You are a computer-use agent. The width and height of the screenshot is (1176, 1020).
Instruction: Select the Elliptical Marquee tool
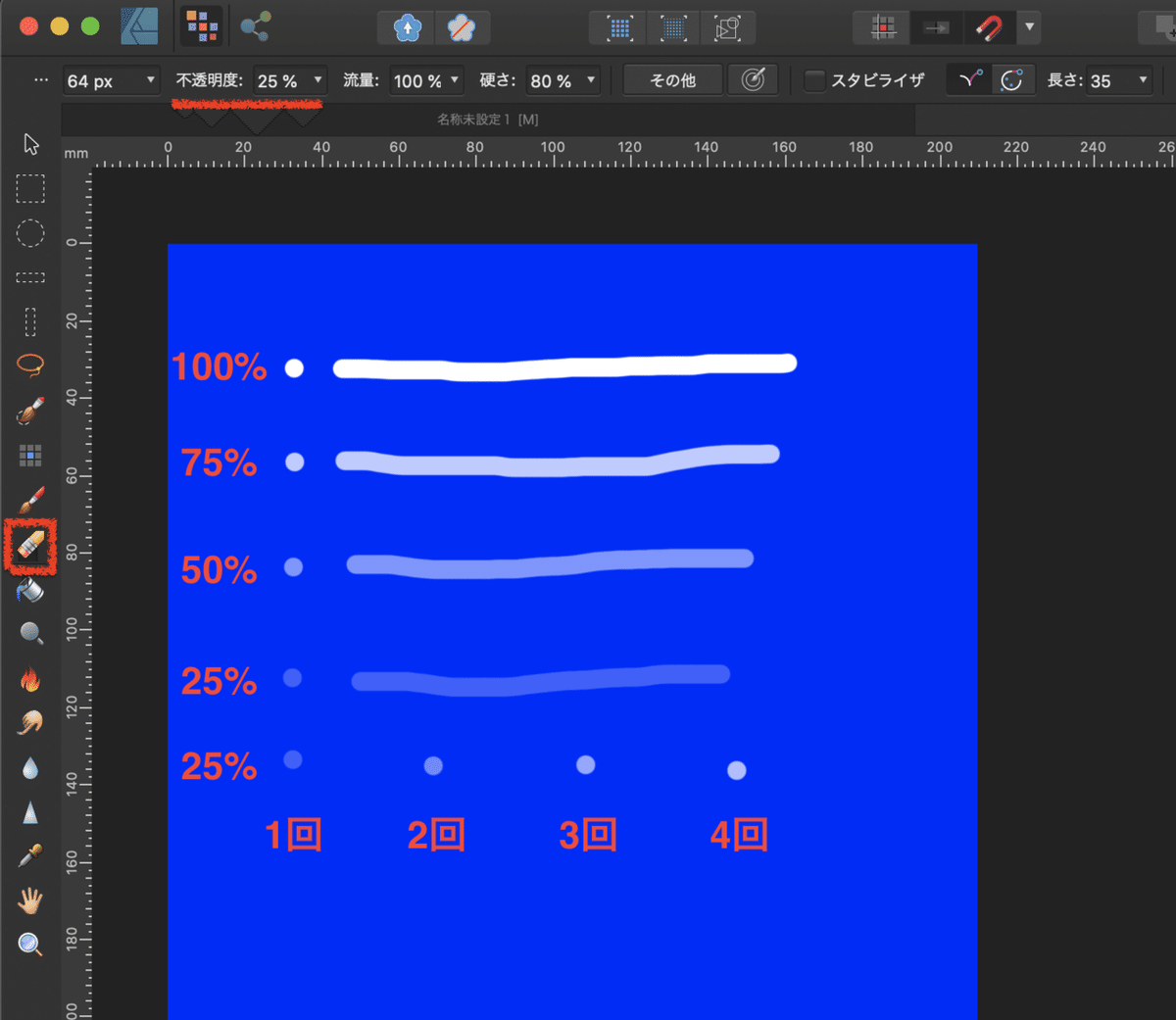click(30, 233)
